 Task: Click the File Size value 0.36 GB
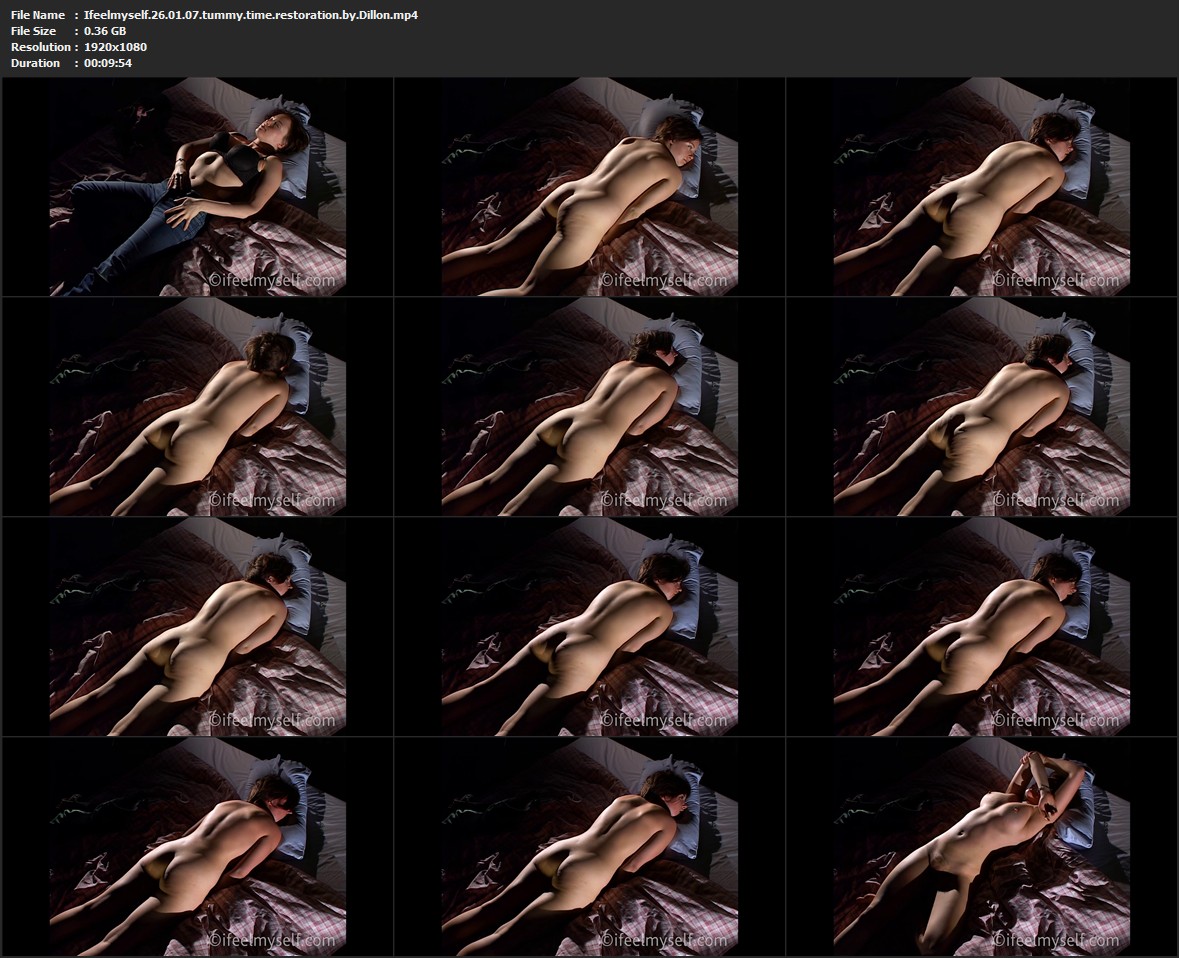pos(105,31)
